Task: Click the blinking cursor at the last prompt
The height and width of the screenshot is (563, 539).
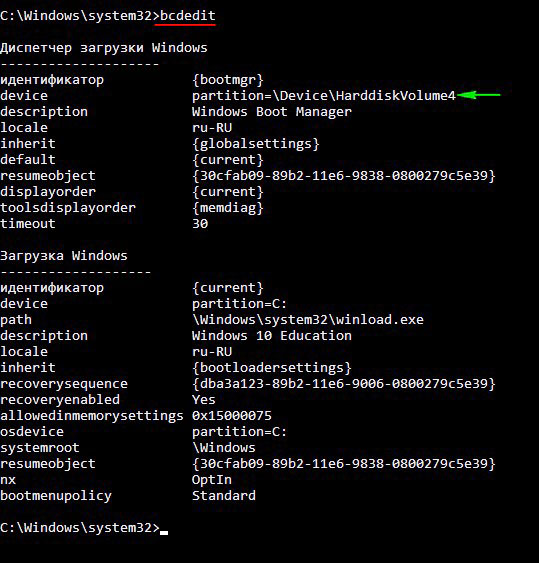Action: [164, 533]
